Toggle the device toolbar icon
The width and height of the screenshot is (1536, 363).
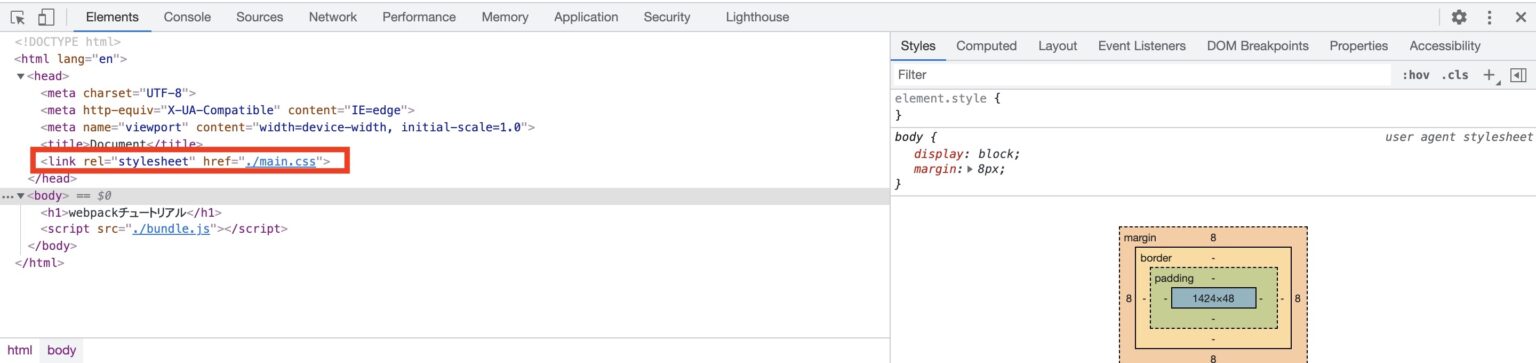point(45,17)
